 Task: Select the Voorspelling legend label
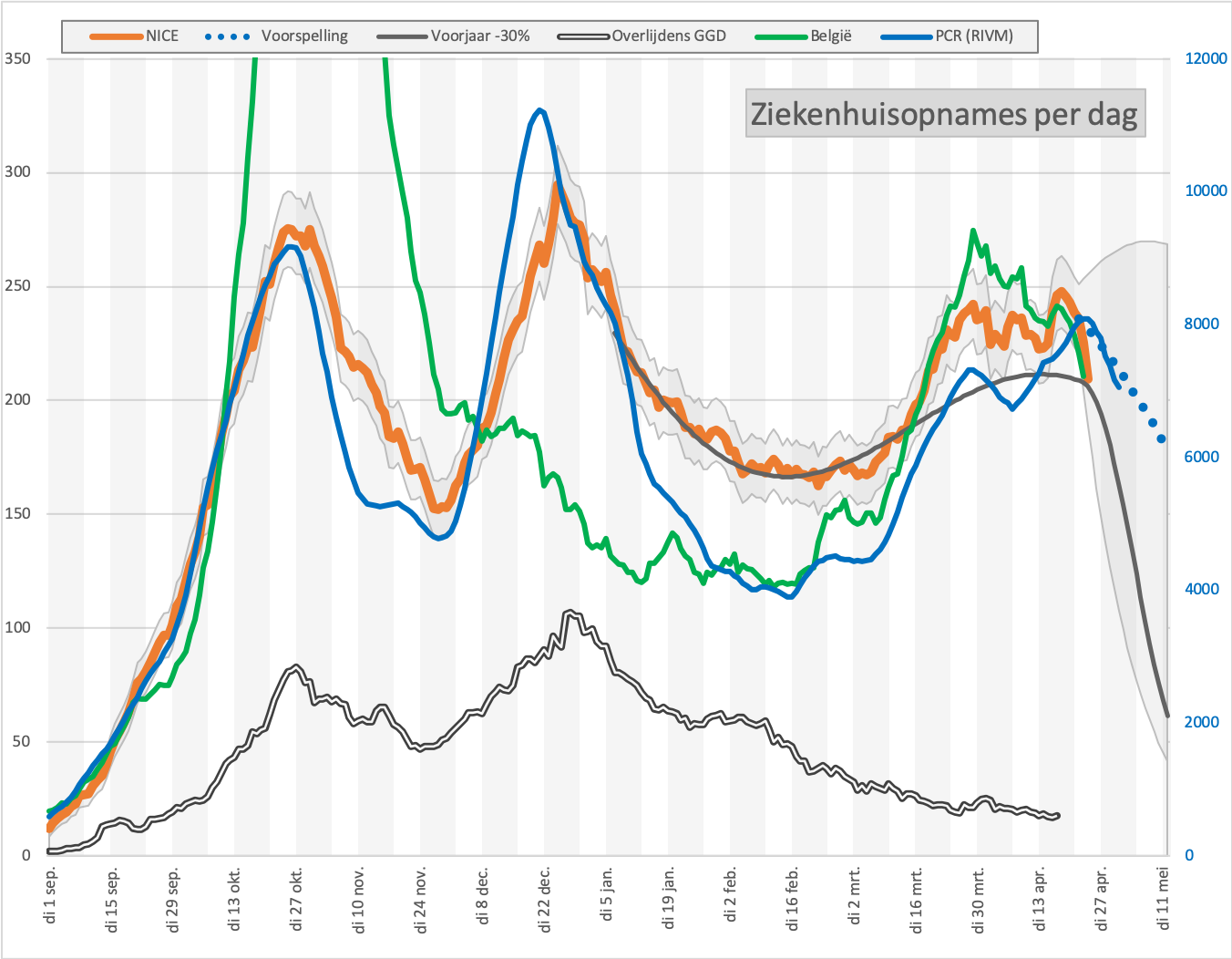click(304, 36)
